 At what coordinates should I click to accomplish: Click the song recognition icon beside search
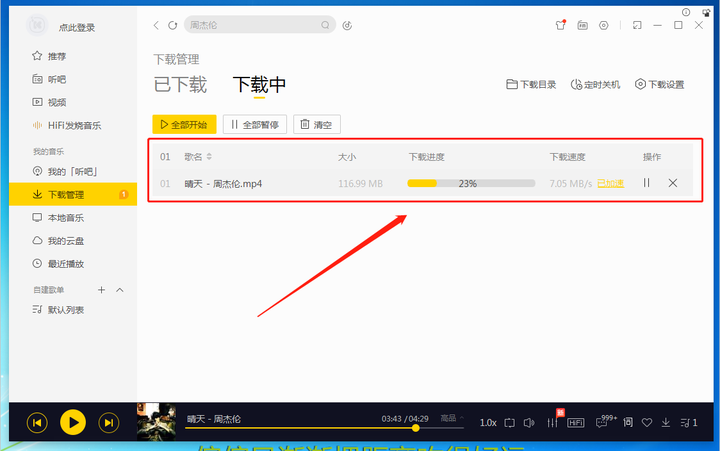click(347, 26)
